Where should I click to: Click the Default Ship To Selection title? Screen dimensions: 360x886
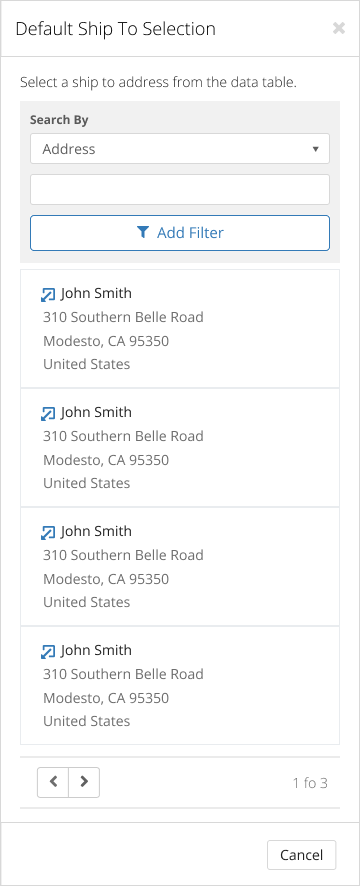[x=115, y=29]
